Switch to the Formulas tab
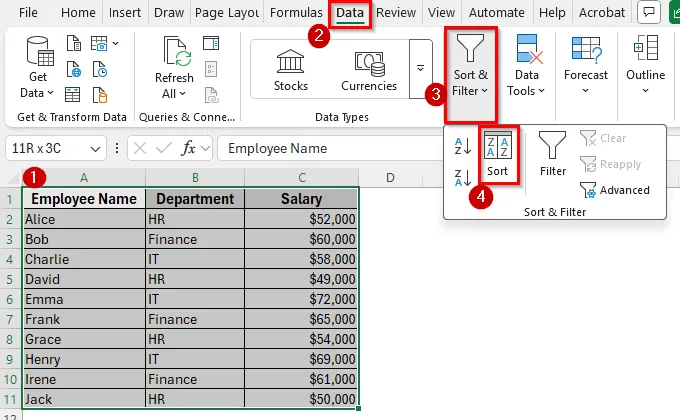The width and height of the screenshot is (680, 420). tap(296, 13)
